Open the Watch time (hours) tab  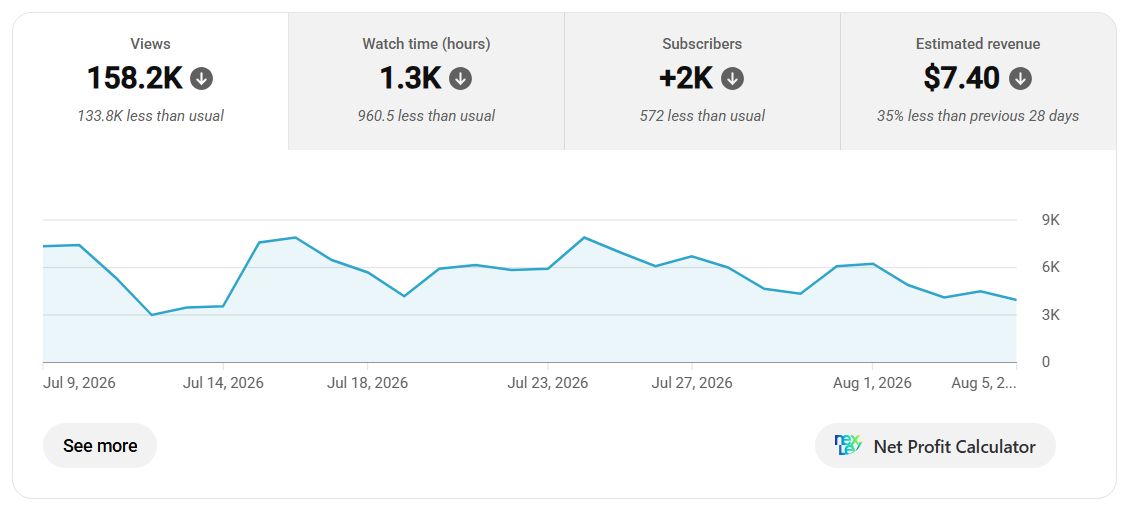426,82
